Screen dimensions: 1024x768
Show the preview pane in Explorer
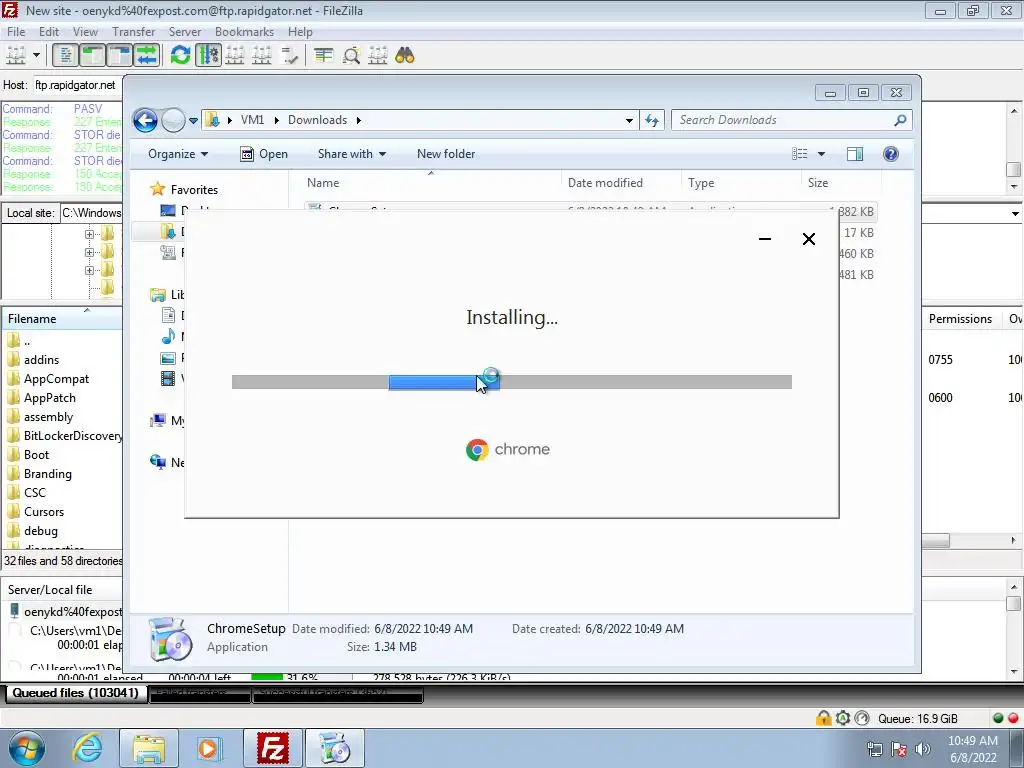[855, 154]
